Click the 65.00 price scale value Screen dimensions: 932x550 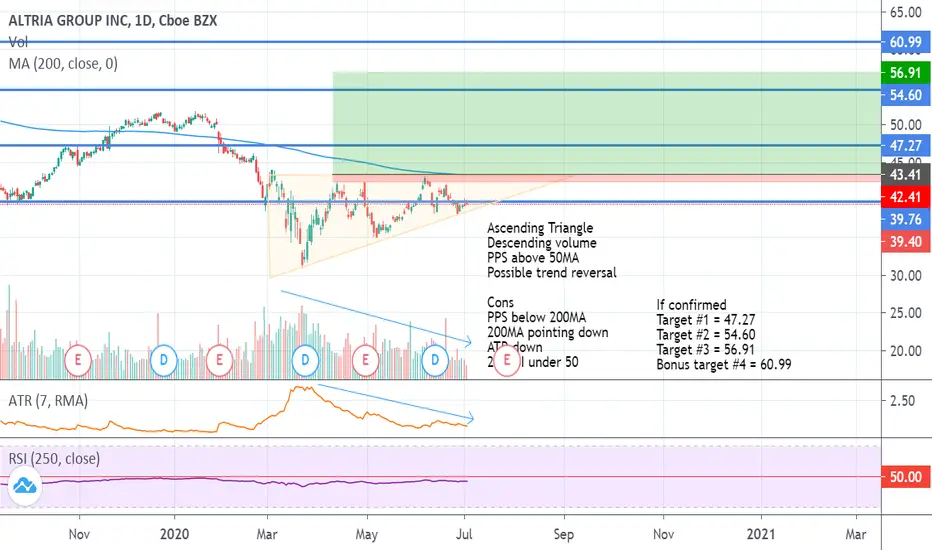click(906, 12)
